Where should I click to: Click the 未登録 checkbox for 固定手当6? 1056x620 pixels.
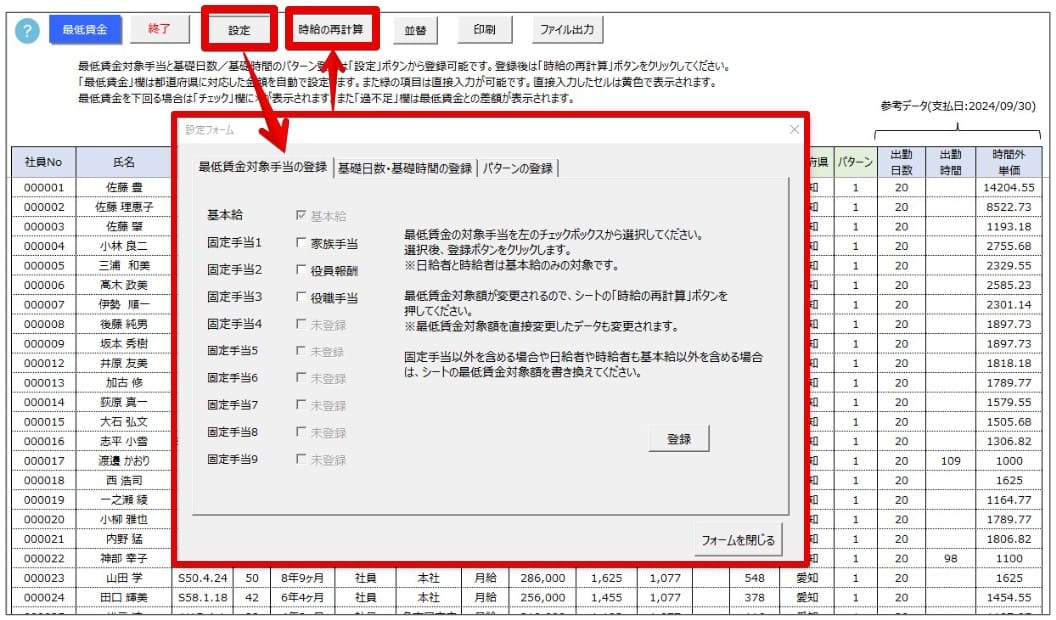tap(301, 378)
